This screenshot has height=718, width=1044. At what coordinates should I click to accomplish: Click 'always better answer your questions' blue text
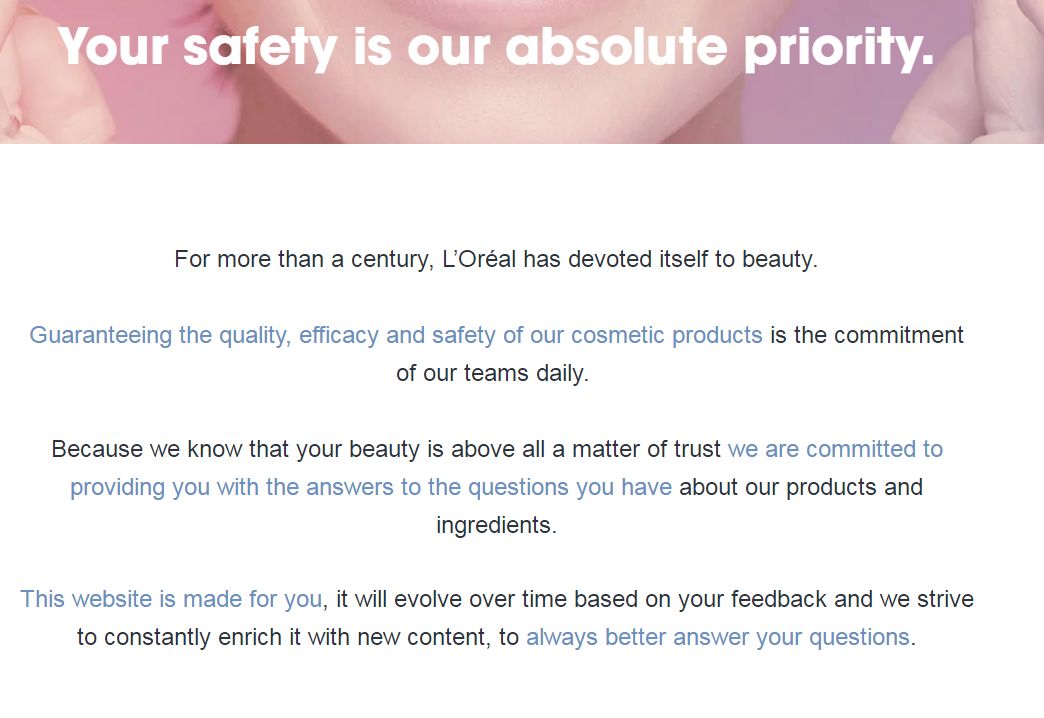pos(718,638)
